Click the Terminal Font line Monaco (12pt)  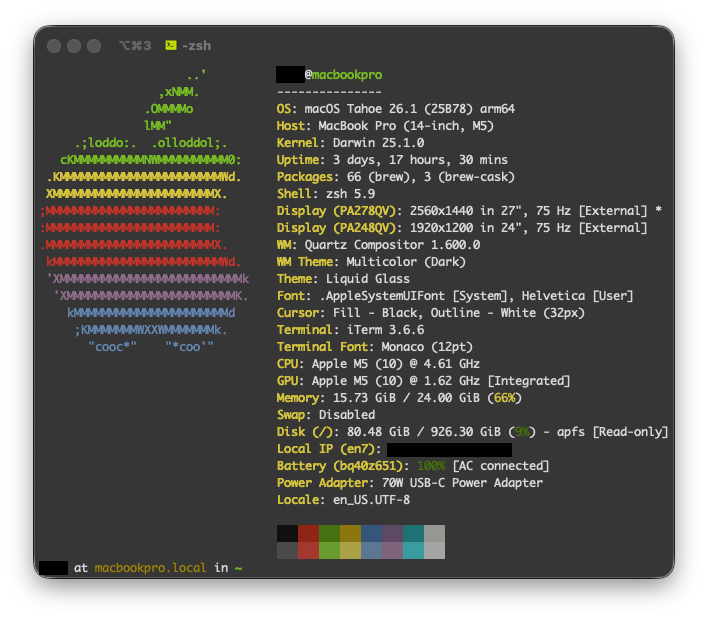pyautogui.click(x=375, y=347)
